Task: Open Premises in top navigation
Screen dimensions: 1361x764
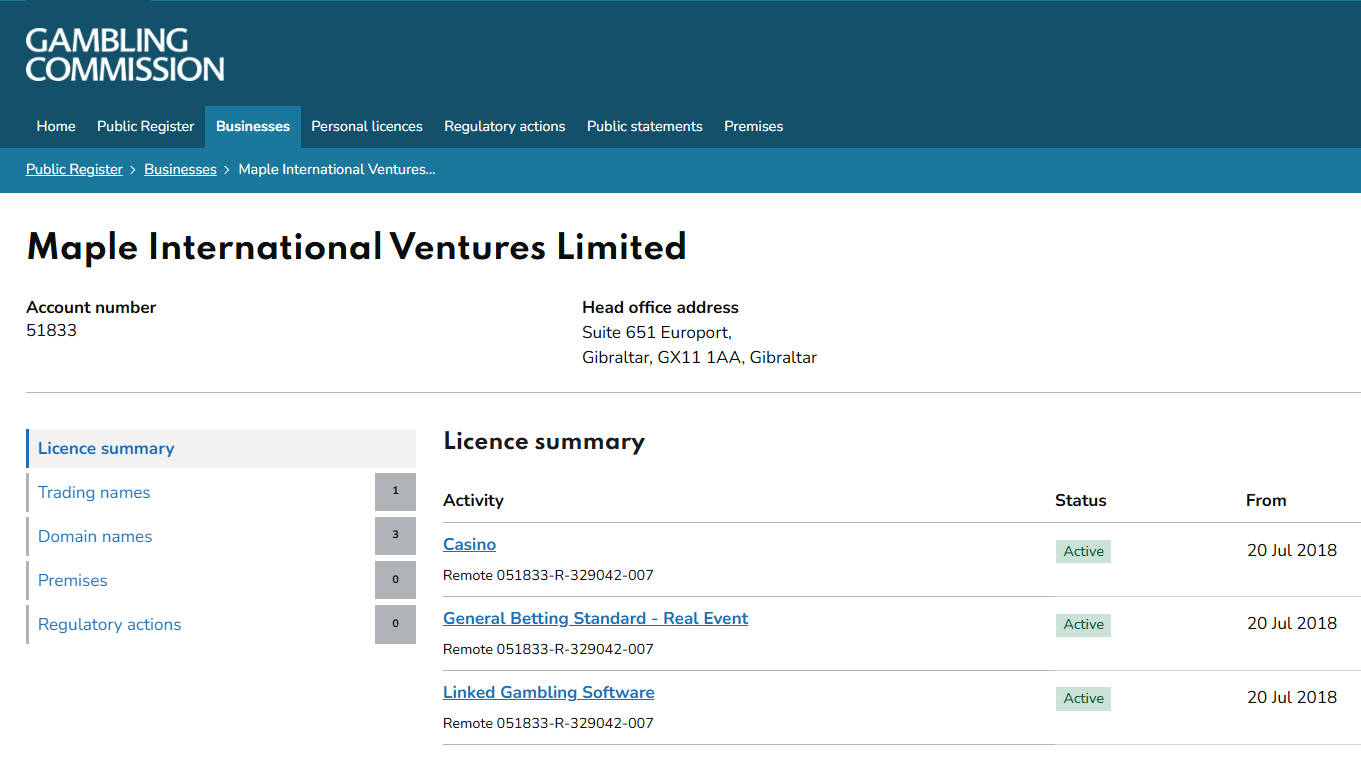Action: [754, 126]
